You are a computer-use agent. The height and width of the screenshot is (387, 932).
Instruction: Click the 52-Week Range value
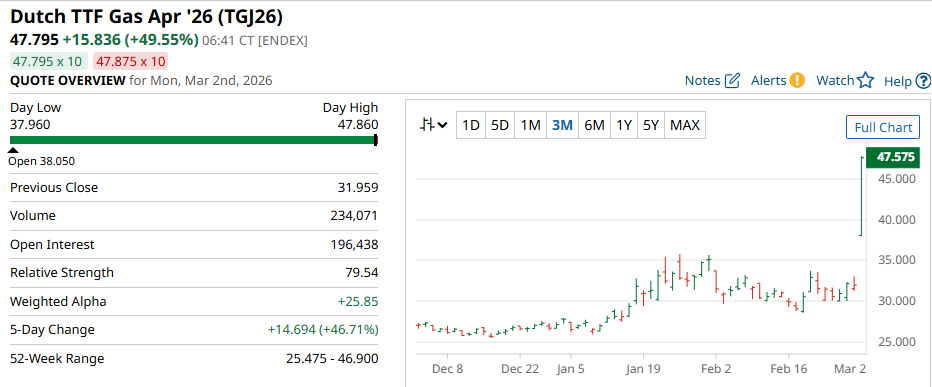332,358
